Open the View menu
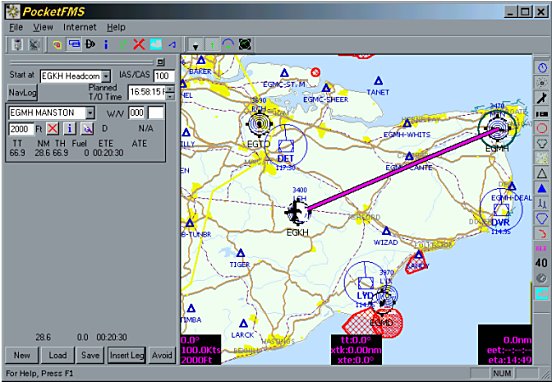The image size is (552, 382). [43, 27]
